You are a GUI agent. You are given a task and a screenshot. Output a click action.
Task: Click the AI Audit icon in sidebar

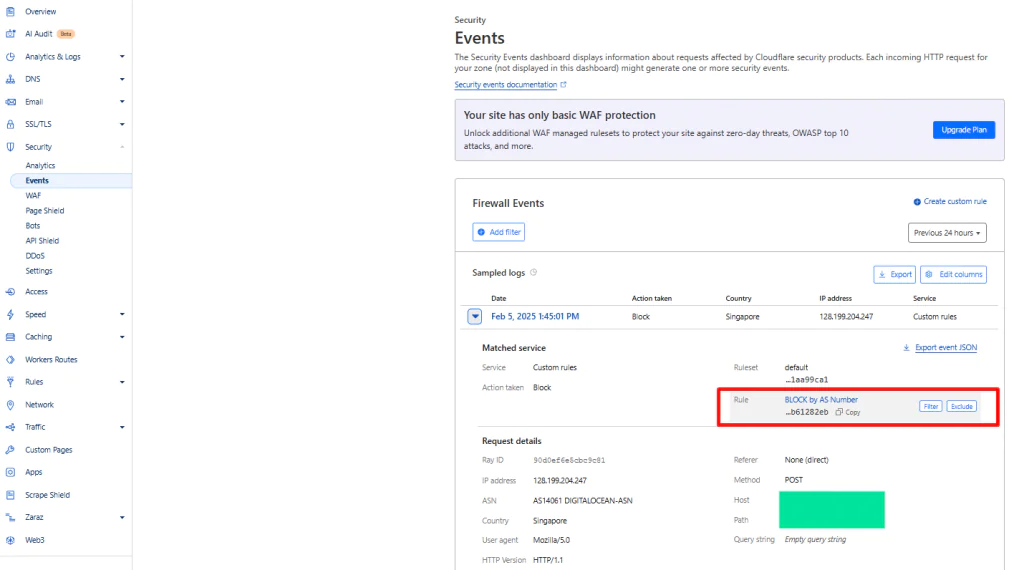tap(10, 34)
